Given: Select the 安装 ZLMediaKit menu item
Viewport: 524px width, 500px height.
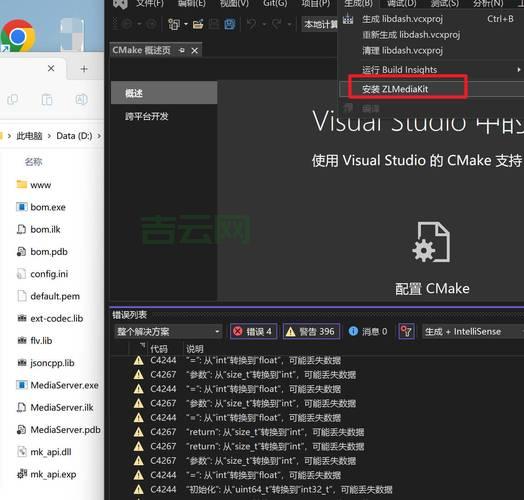Looking at the screenshot, I should (x=431, y=89).
